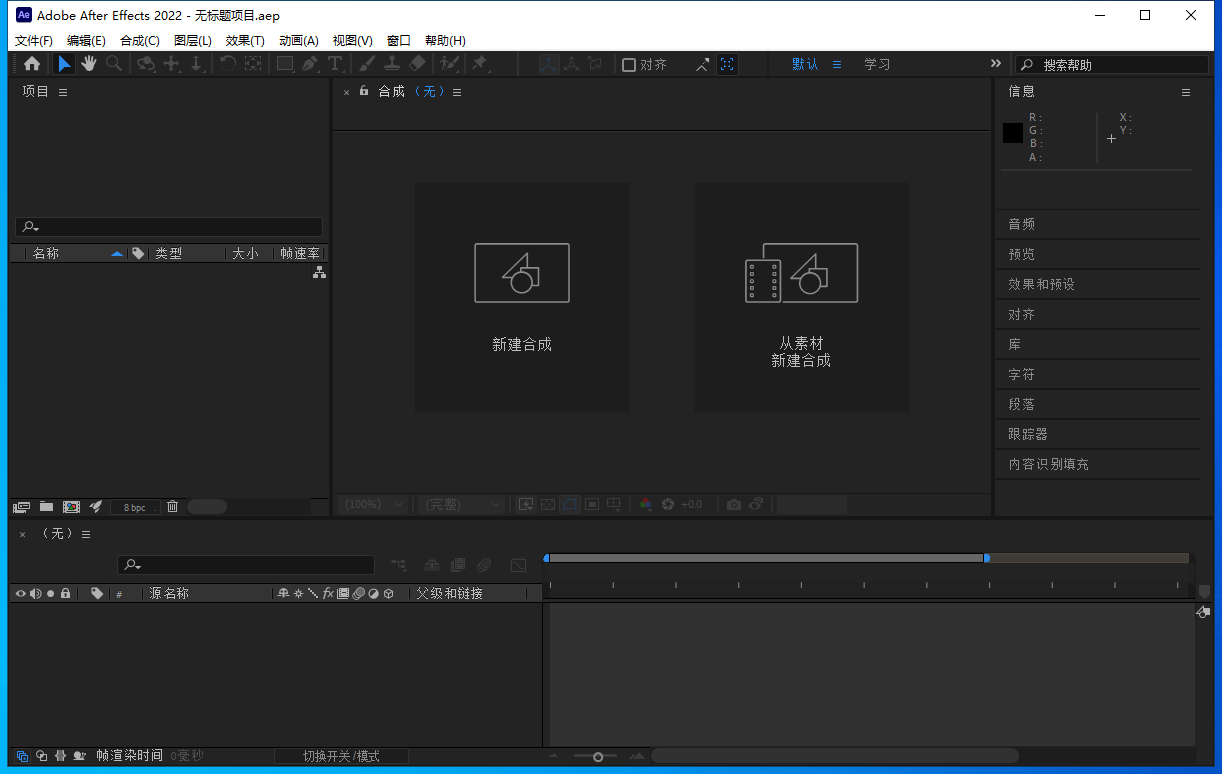This screenshot has height=774, width=1222.
Task: Select the Clone Stamp tool
Action: 393,64
